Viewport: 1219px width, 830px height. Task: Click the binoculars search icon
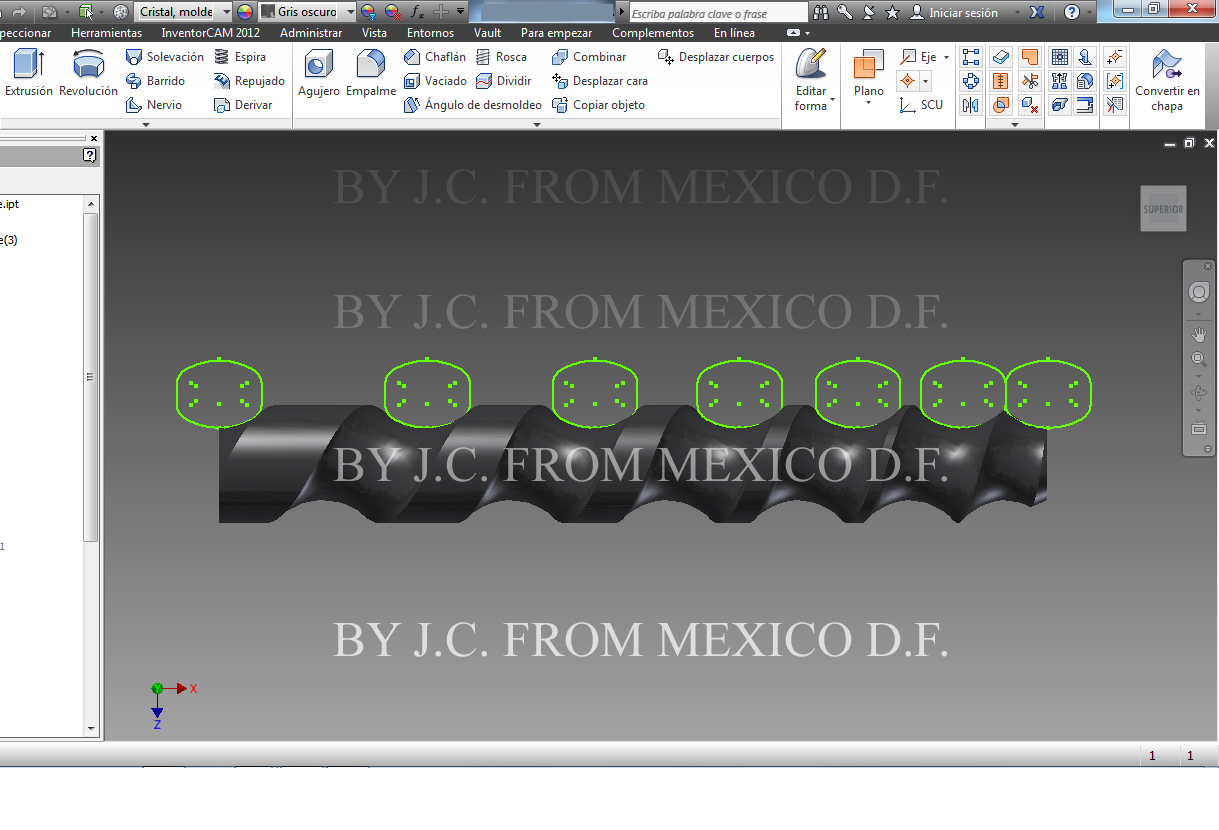[821, 12]
